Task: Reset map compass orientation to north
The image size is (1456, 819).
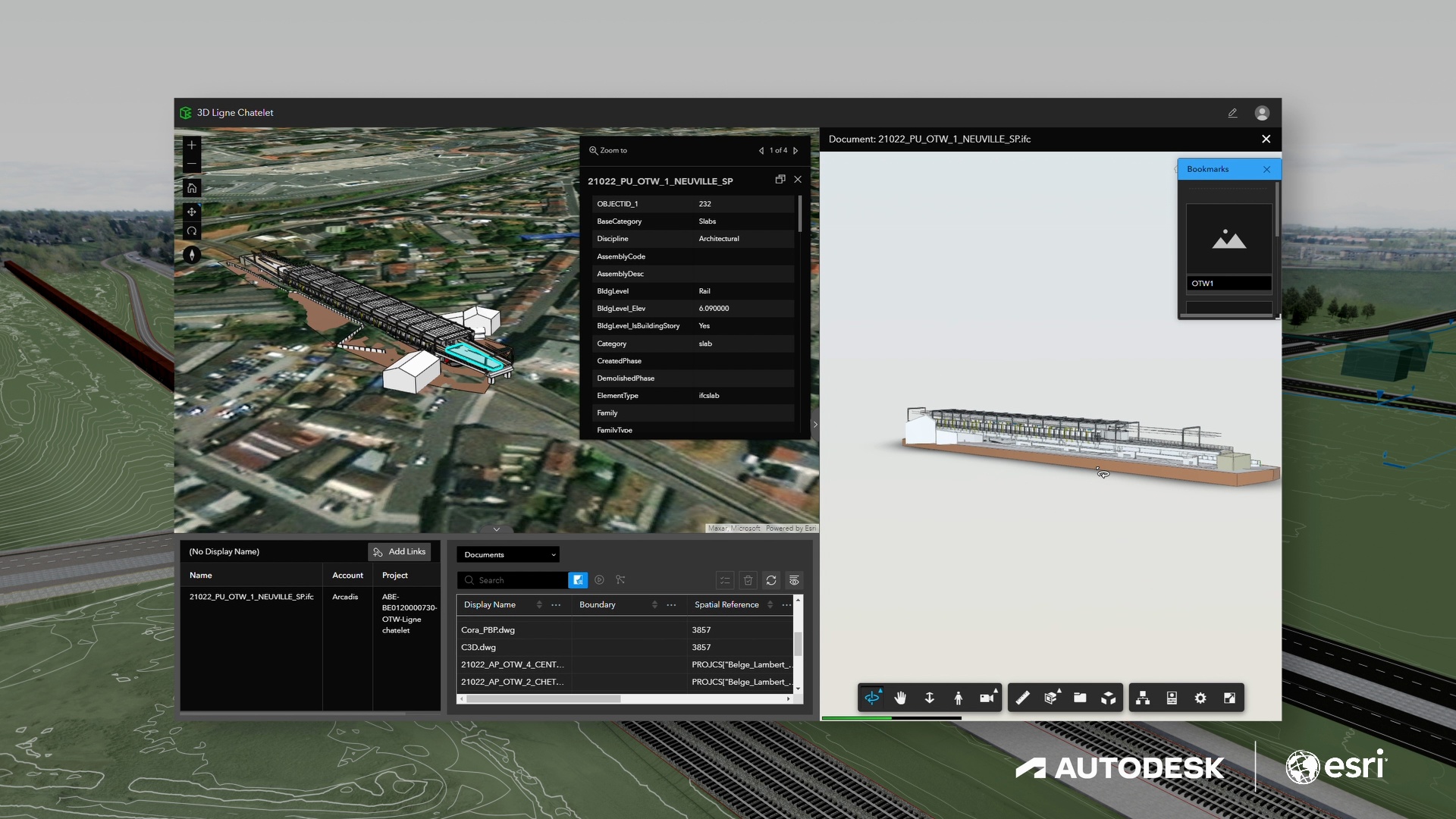Action: 192,256
